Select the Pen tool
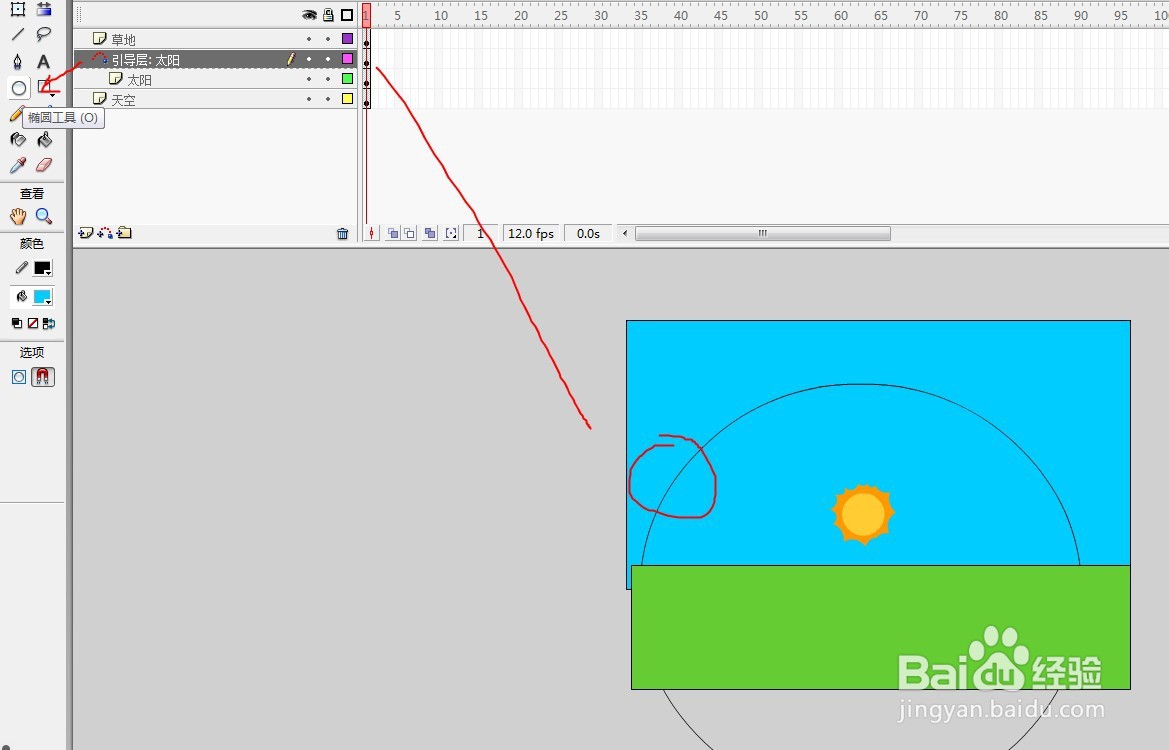The height and width of the screenshot is (750, 1169). pos(18,61)
